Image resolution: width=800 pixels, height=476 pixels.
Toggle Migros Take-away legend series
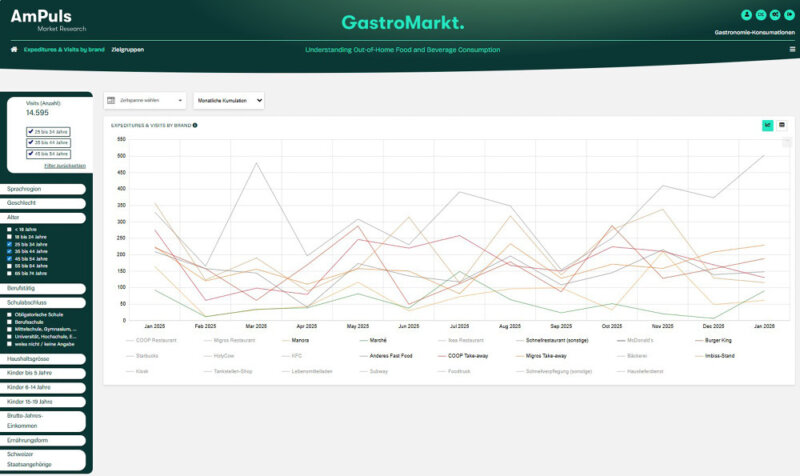[541, 356]
